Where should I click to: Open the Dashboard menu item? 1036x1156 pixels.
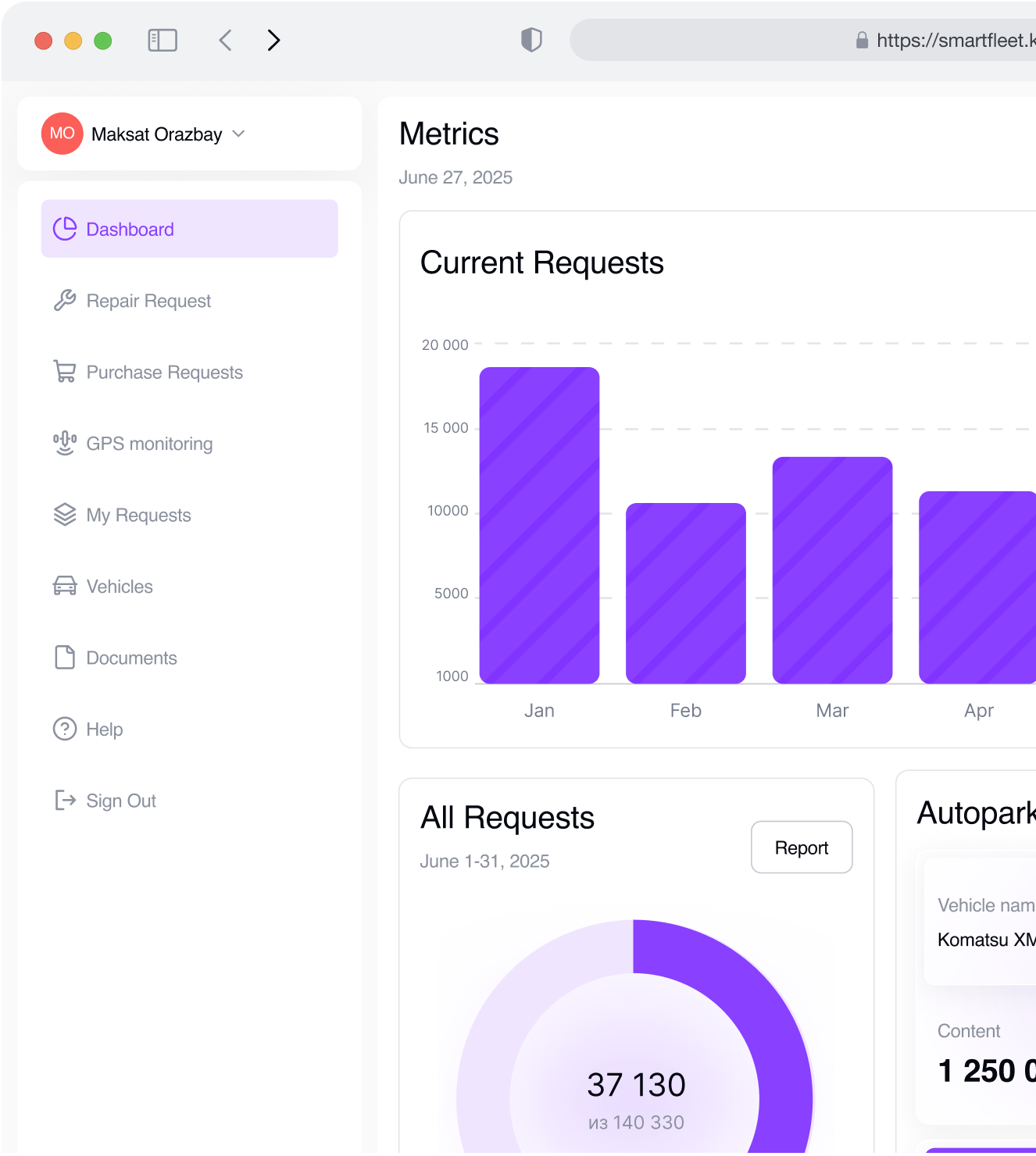click(x=189, y=229)
